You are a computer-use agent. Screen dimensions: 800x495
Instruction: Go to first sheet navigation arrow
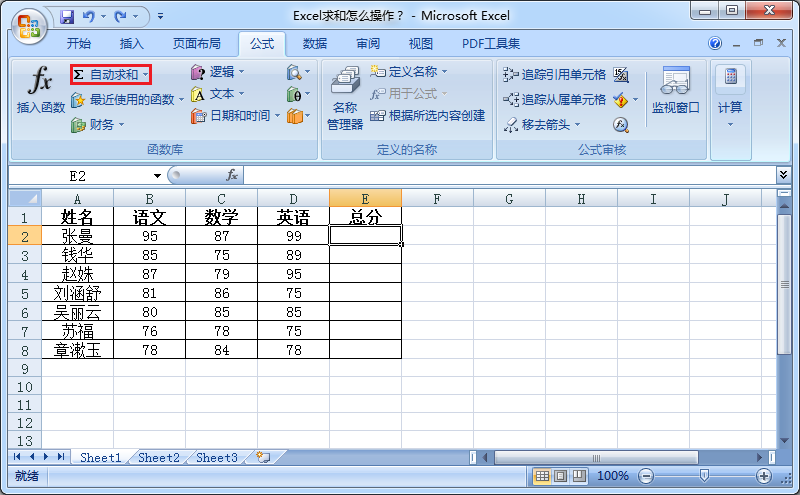[17, 457]
